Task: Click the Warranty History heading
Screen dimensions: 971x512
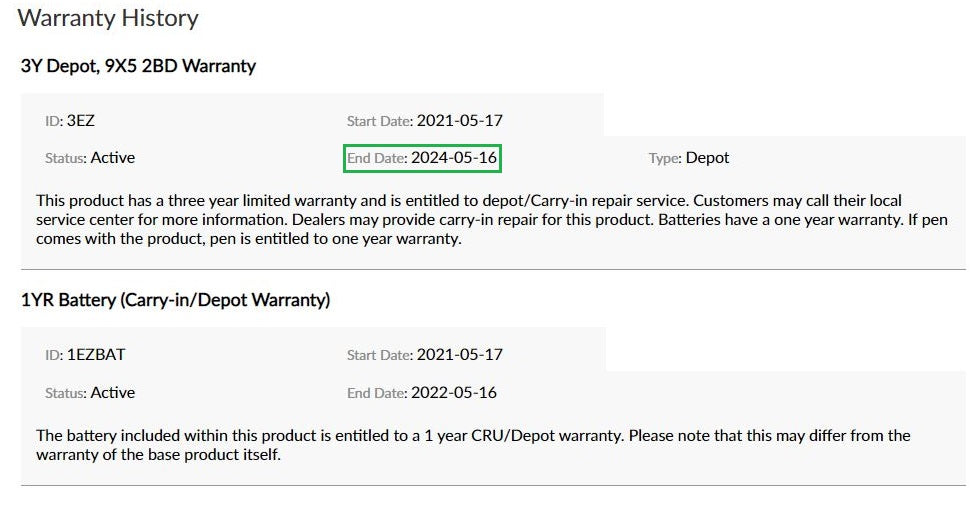Action: point(108,18)
